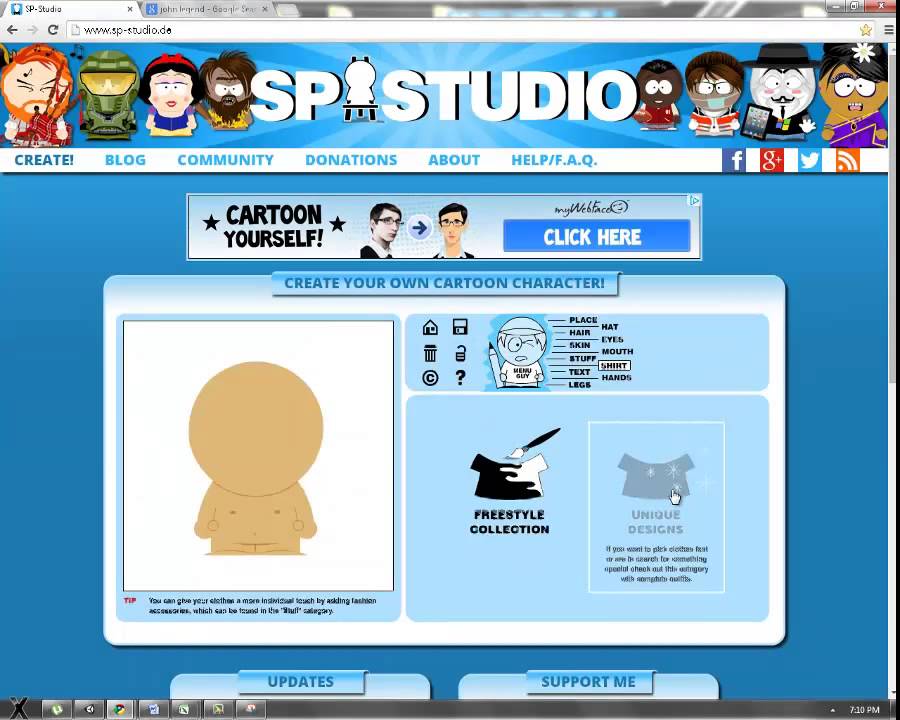Click the home icon in the character menu
900x720 pixels.
(430, 327)
